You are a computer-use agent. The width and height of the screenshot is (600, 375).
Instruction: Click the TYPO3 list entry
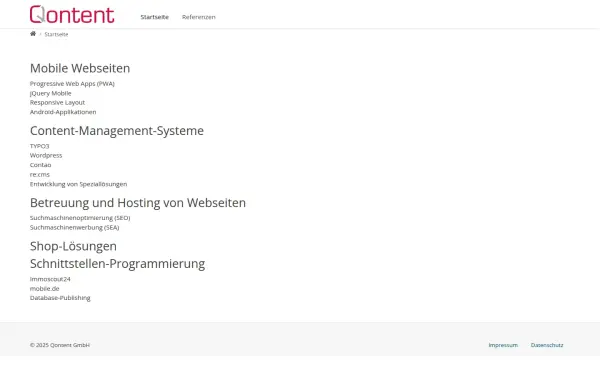tap(39, 146)
